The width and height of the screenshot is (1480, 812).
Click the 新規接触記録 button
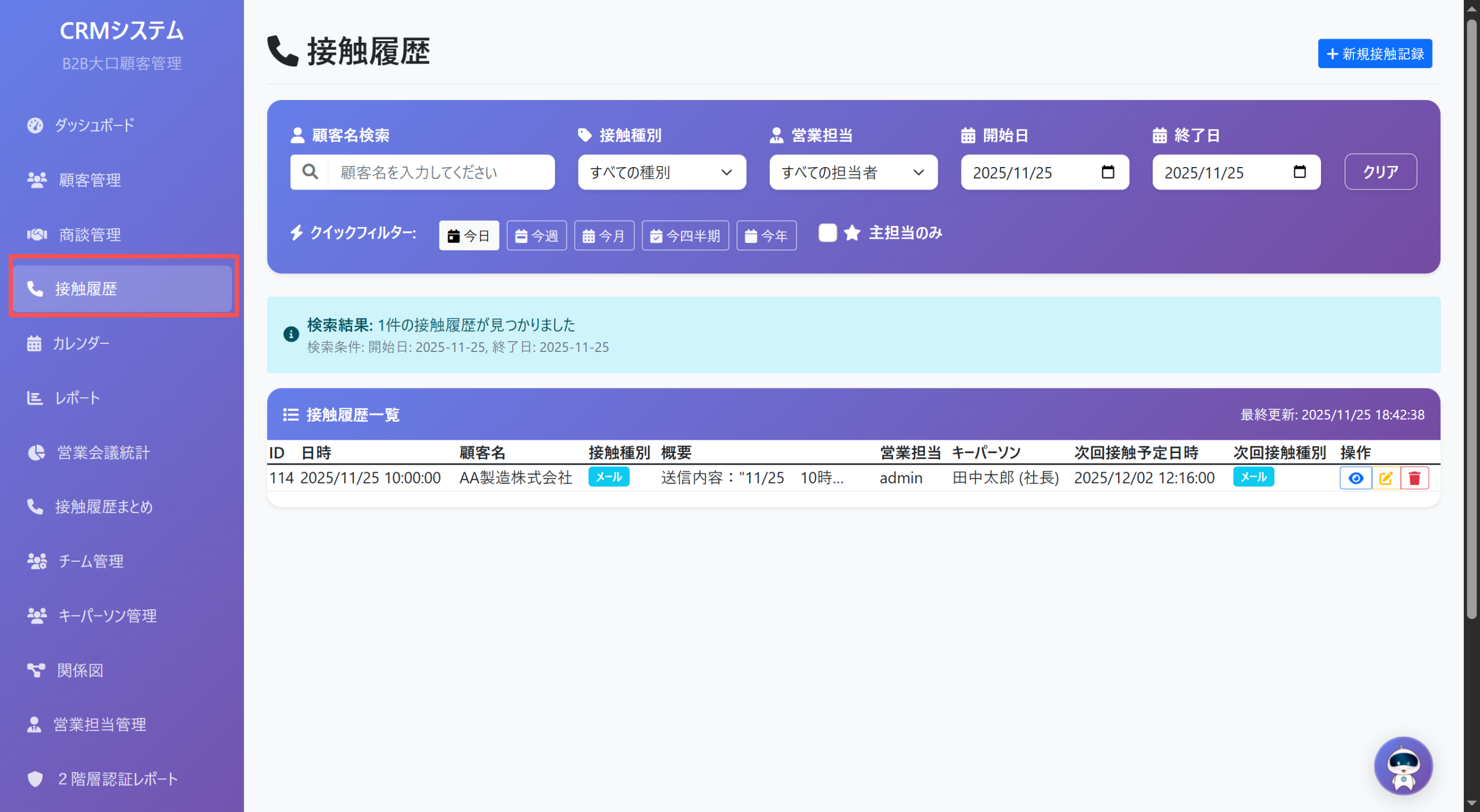click(1374, 53)
